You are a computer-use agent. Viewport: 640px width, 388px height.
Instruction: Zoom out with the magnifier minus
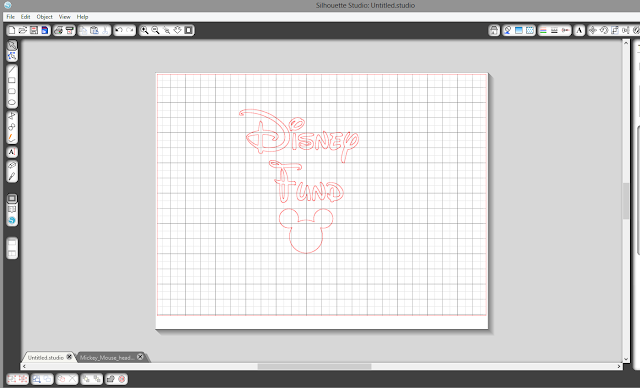tap(155, 30)
